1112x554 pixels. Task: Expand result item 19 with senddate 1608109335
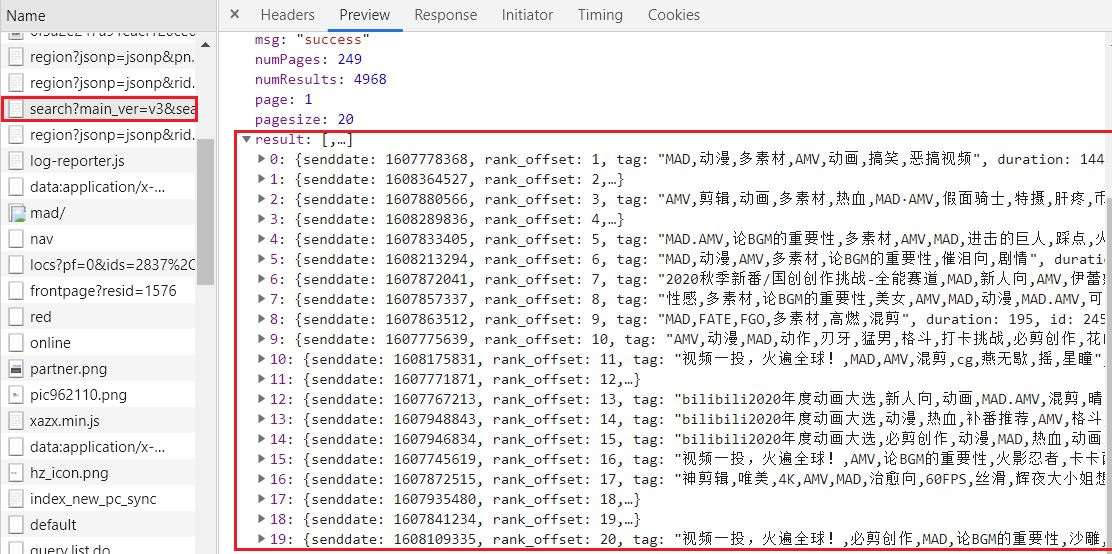(x=262, y=538)
